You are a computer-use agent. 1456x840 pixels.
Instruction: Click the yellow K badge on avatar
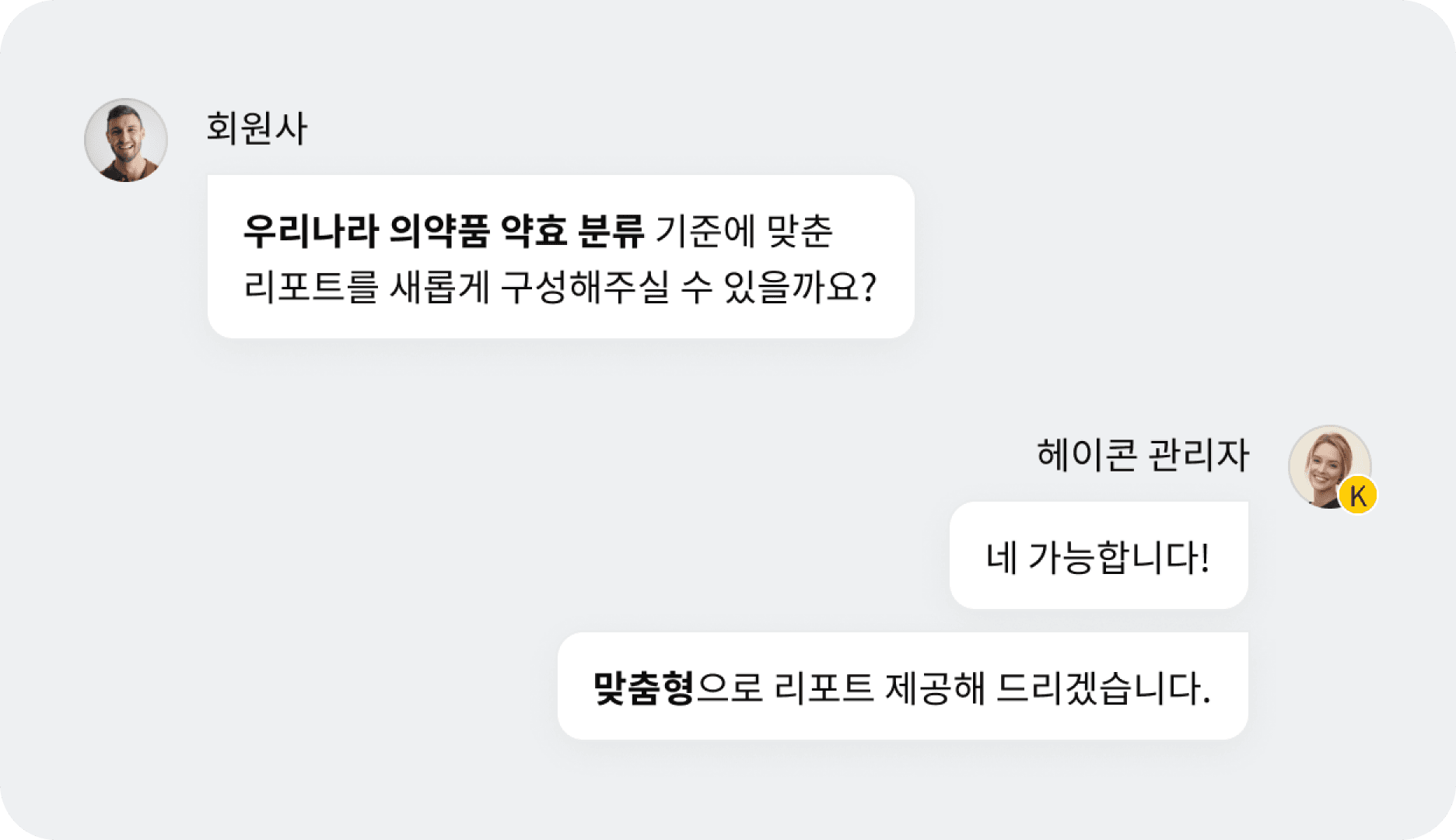click(x=1358, y=495)
